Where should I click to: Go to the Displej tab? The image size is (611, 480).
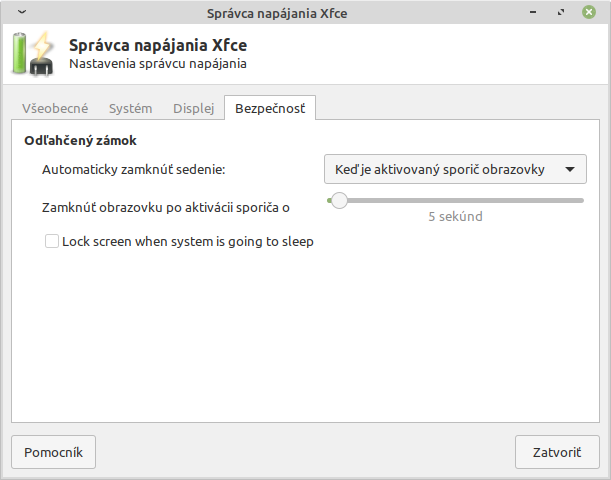[x=193, y=108]
